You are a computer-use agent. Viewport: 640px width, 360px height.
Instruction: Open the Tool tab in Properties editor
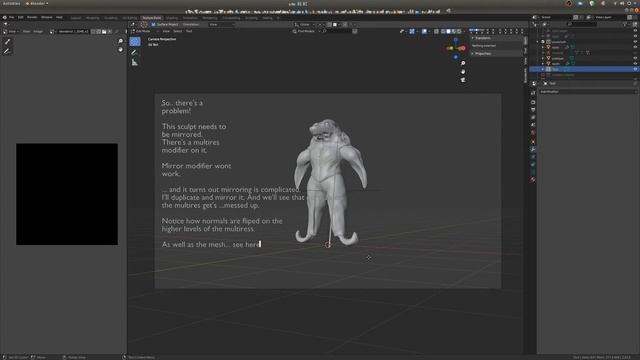(x=533, y=93)
